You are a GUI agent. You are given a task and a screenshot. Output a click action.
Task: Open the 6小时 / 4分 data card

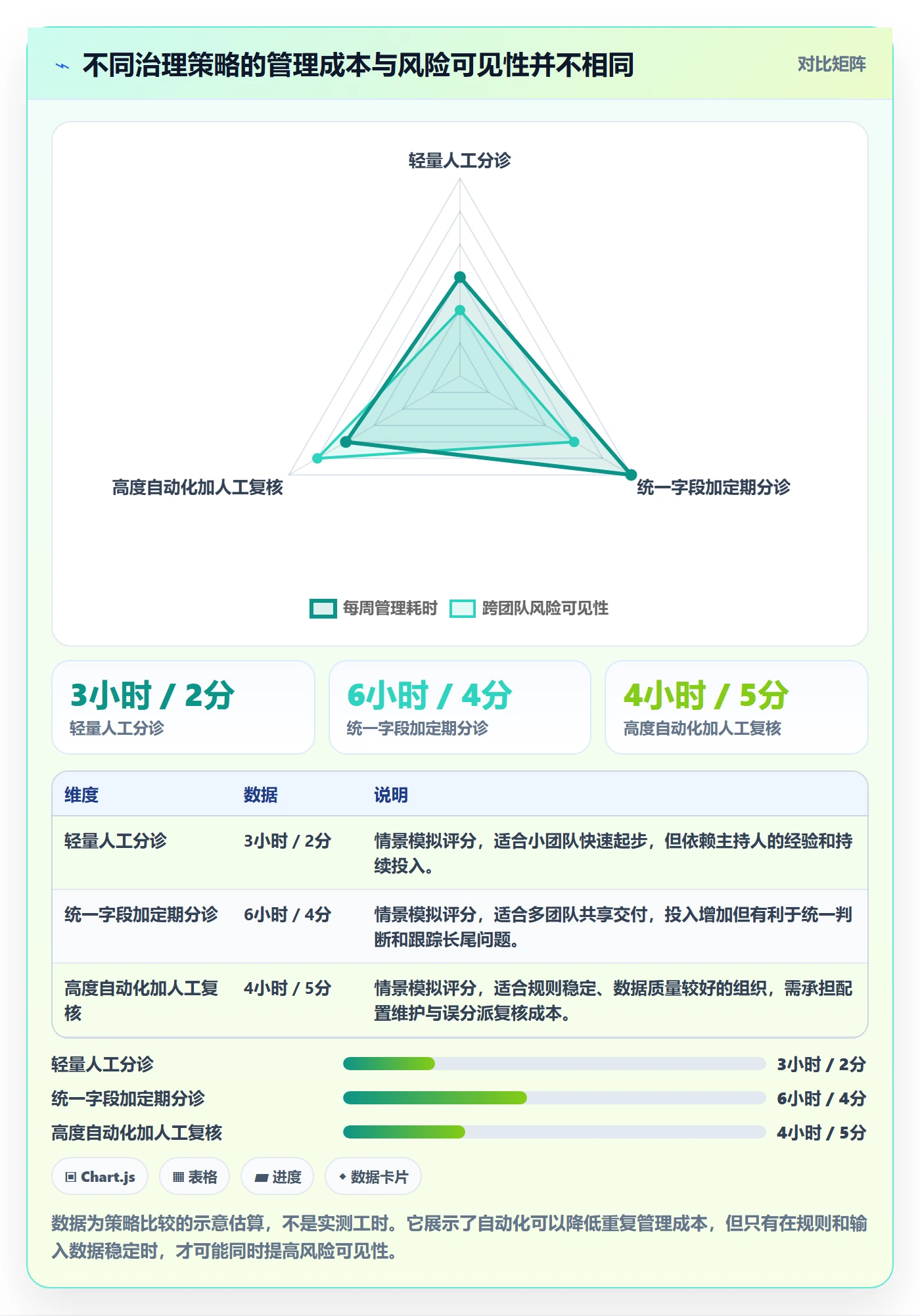tap(460, 707)
